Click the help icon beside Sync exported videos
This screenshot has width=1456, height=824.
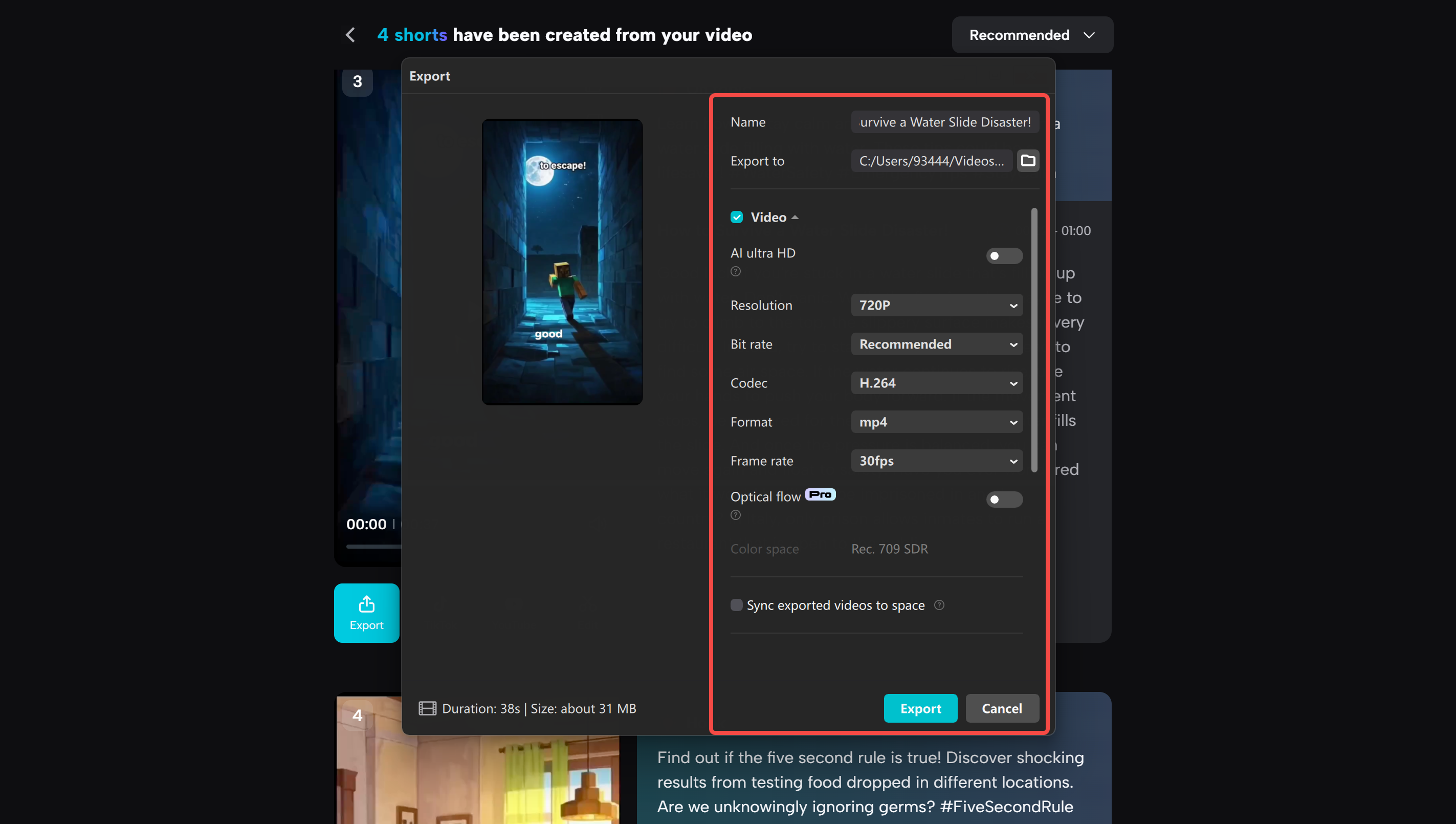click(x=939, y=605)
